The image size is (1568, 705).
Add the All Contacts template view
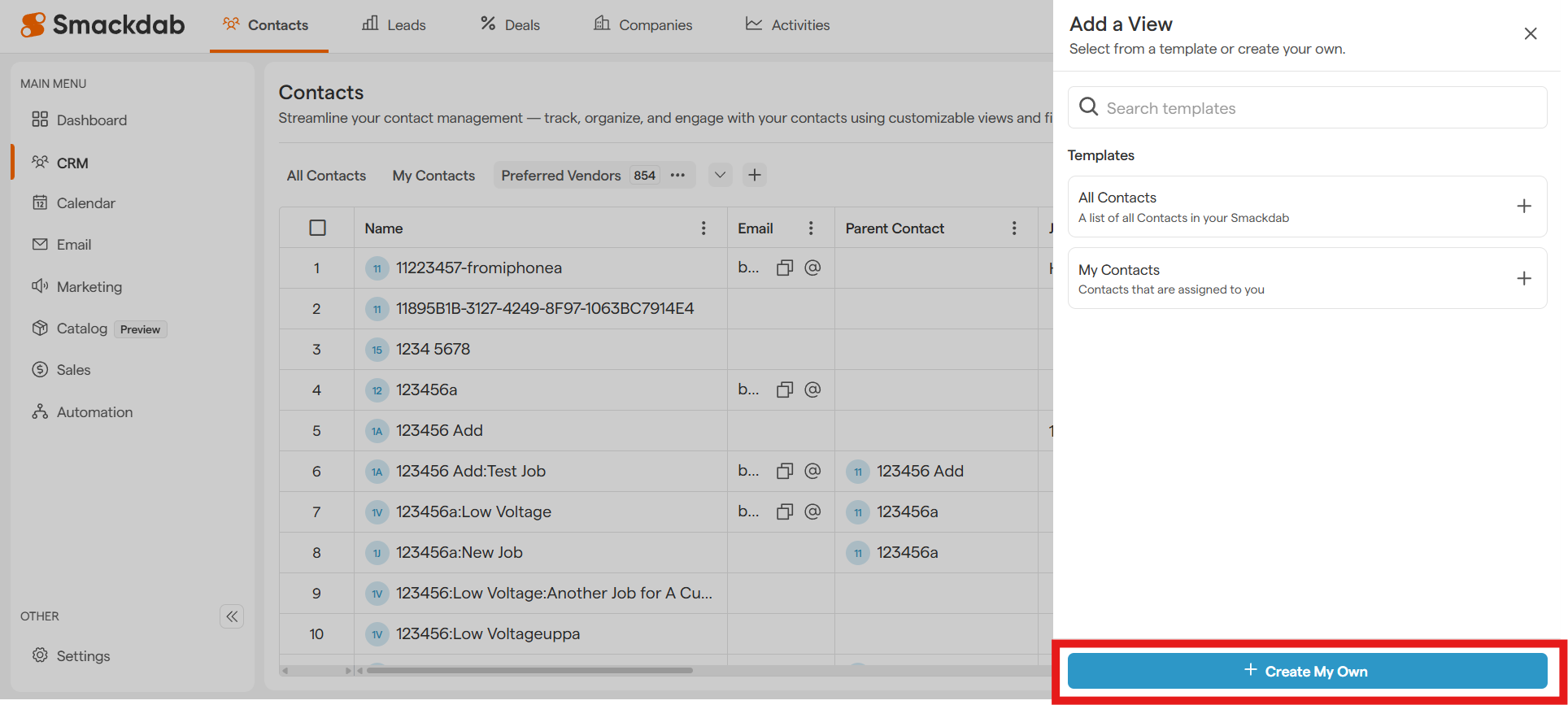pos(1523,207)
